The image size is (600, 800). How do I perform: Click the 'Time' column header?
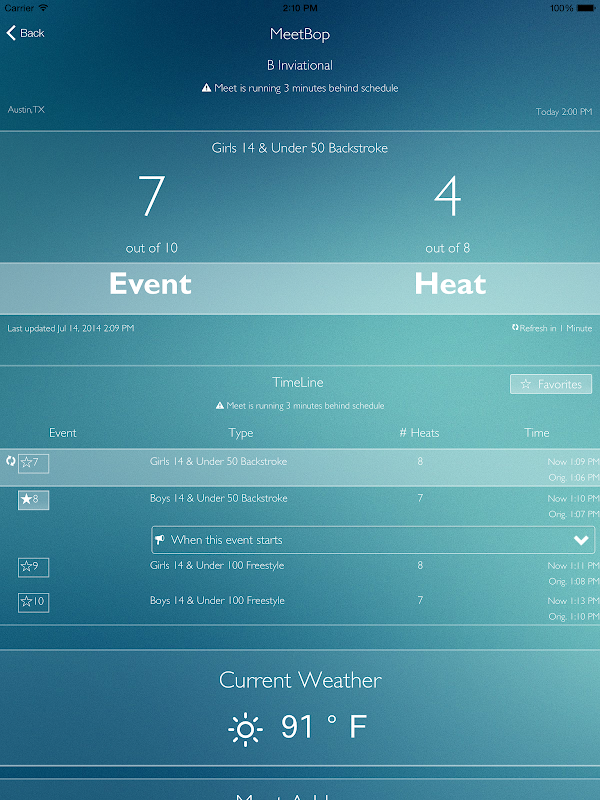tap(537, 433)
